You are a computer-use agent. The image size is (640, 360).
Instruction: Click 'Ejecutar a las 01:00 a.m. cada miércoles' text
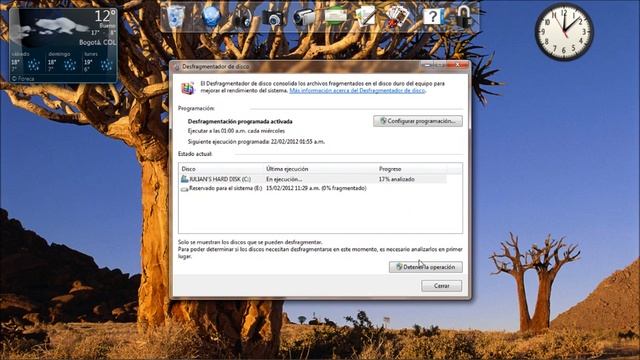point(236,131)
